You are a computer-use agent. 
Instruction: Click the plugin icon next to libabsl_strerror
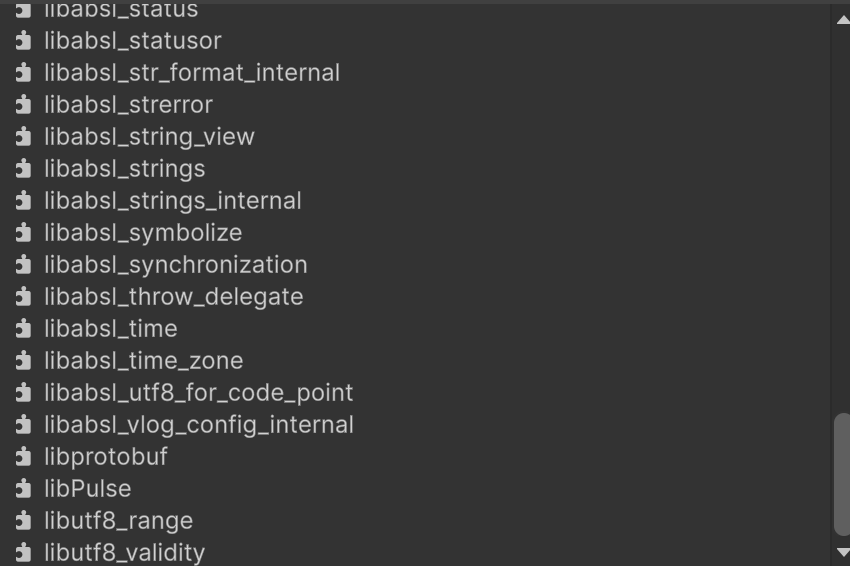(x=24, y=105)
